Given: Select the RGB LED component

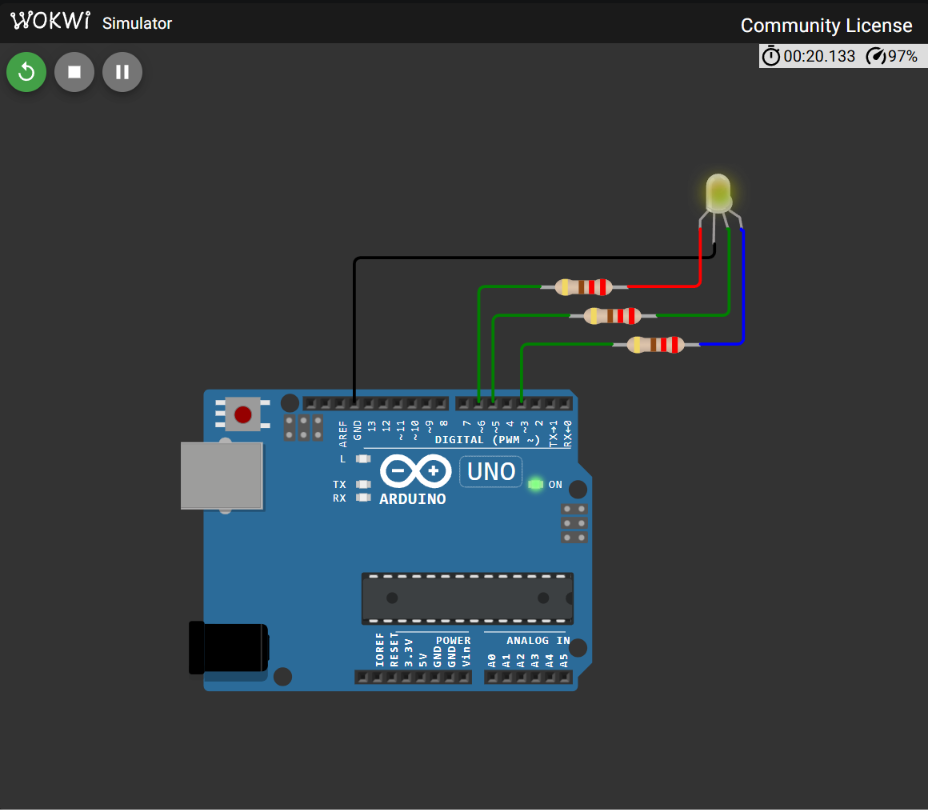Looking at the screenshot, I should 718,194.
